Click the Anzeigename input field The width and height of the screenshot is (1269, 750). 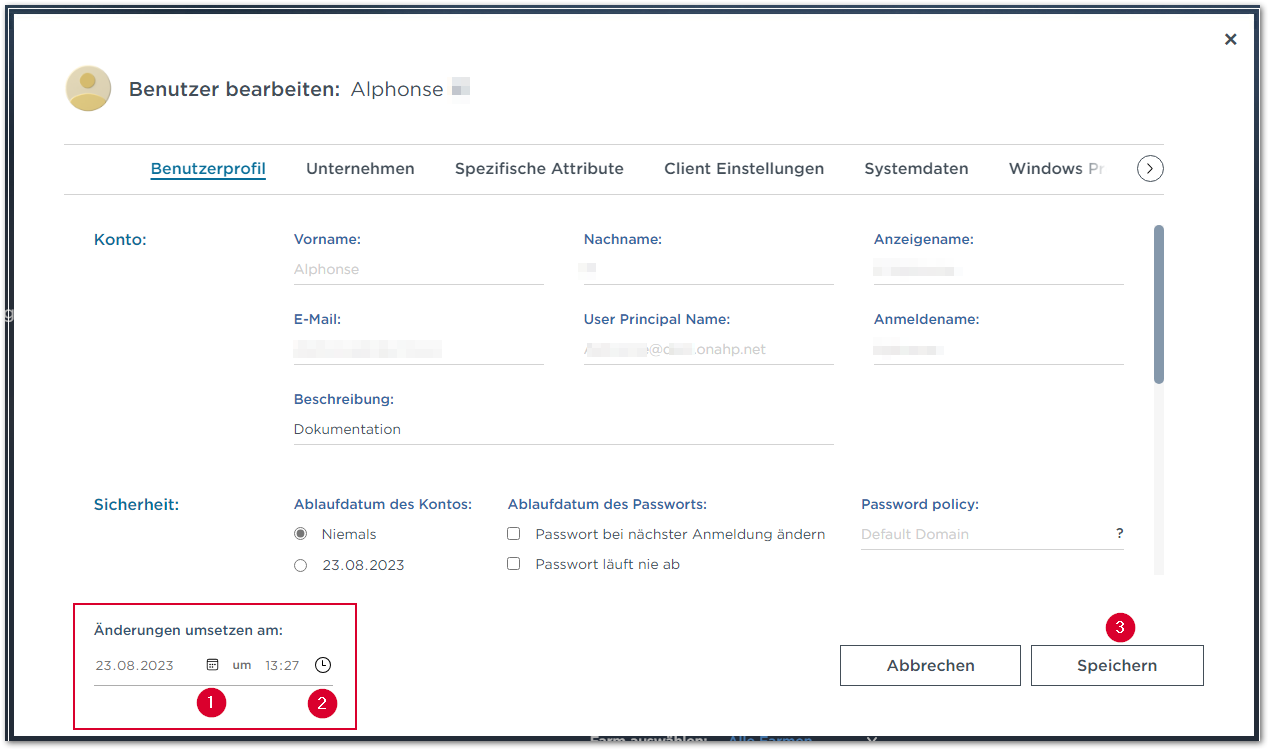coord(999,270)
